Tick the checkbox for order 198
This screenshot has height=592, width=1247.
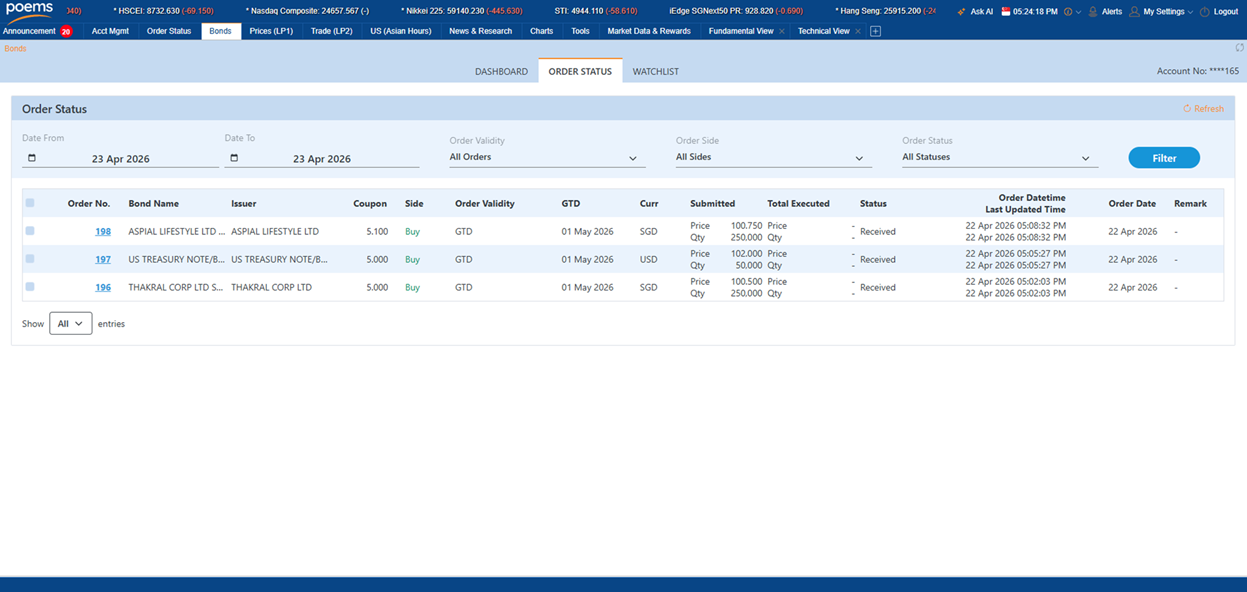point(30,231)
